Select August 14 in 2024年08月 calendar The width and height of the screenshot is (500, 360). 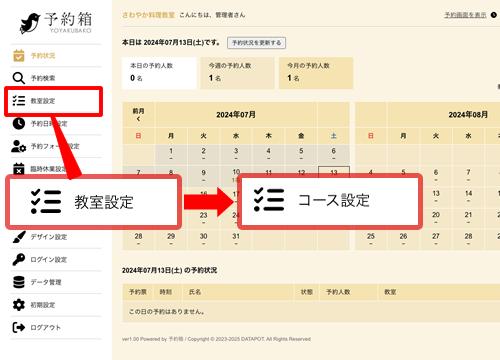(468, 197)
